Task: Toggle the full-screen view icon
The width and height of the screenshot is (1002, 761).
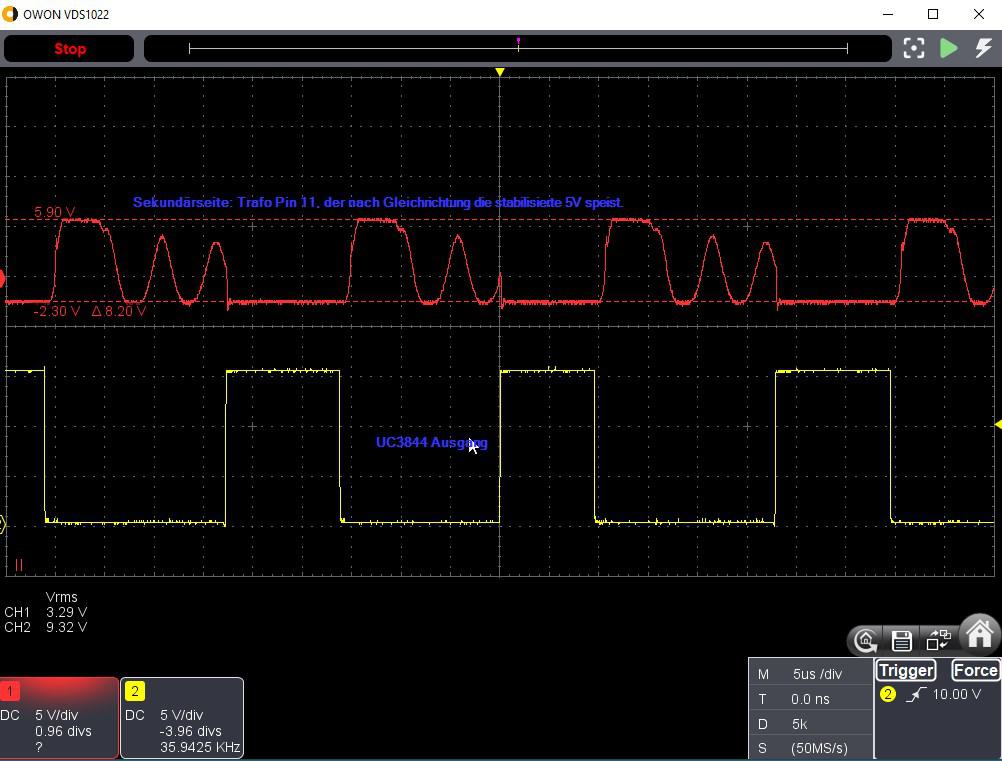Action: tap(914, 49)
